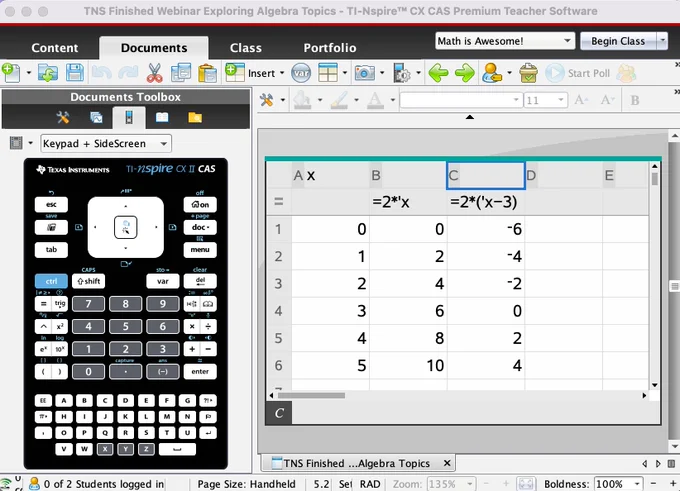Image resolution: width=680 pixels, height=491 pixels.
Task: Select row 4 header in spreadsheet
Action: click(x=278, y=311)
